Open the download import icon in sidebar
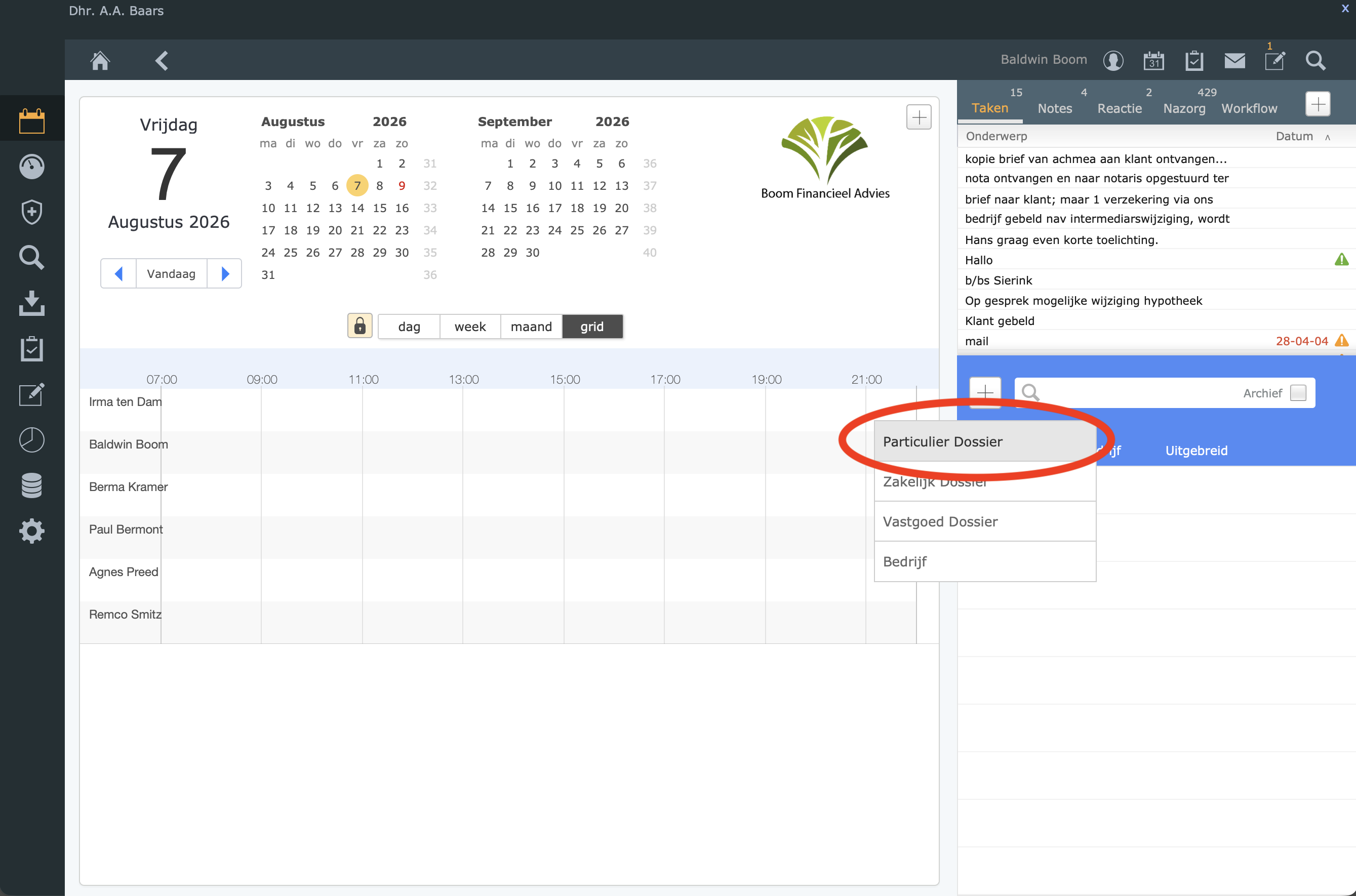This screenshot has height=896, width=1356. click(x=32, y=303)
